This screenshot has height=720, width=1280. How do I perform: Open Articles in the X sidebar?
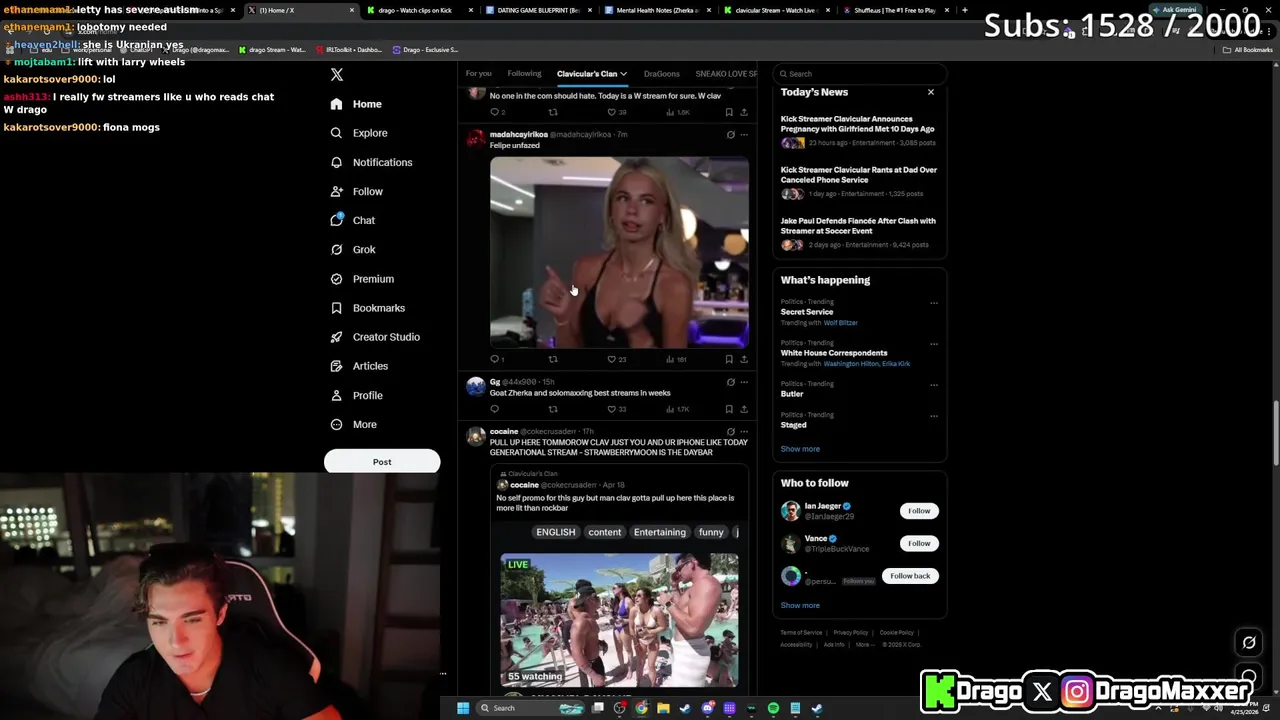[x=359, y=366]
